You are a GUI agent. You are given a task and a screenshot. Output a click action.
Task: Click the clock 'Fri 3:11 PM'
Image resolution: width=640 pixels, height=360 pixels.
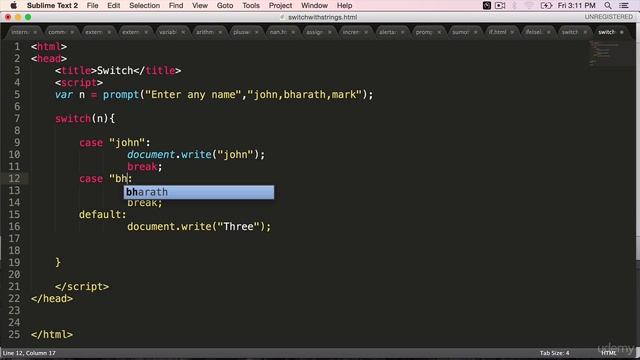pyautogui.click(x=576, y=5)
